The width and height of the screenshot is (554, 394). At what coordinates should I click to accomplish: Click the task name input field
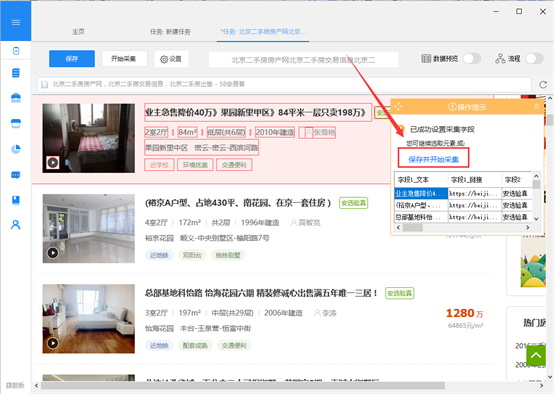click(x=303, y=60)
